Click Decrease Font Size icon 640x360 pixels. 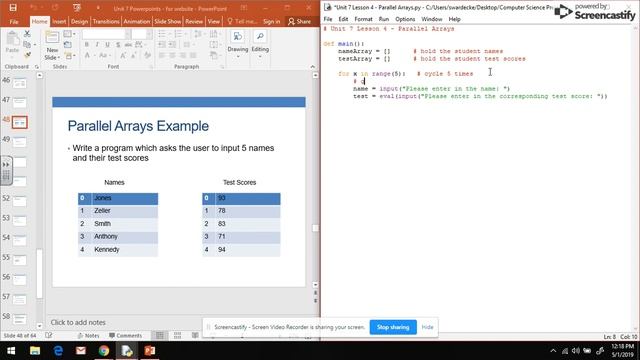click(x=134, y=55)
